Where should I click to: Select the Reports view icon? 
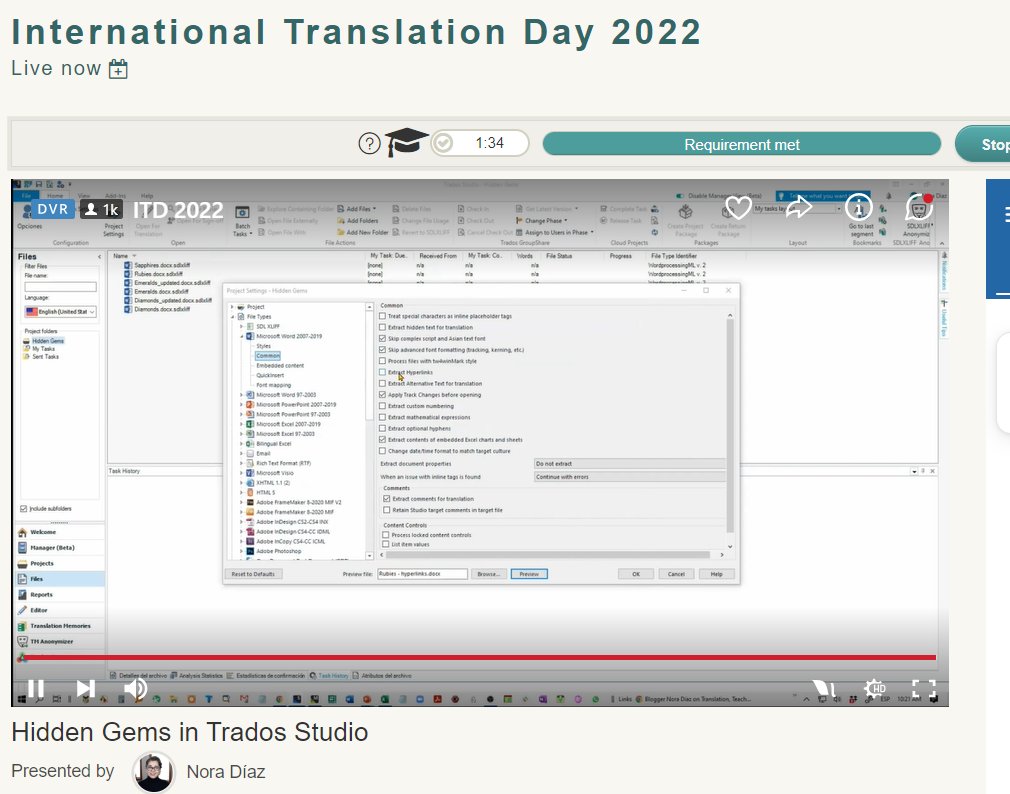pos(42,595)
